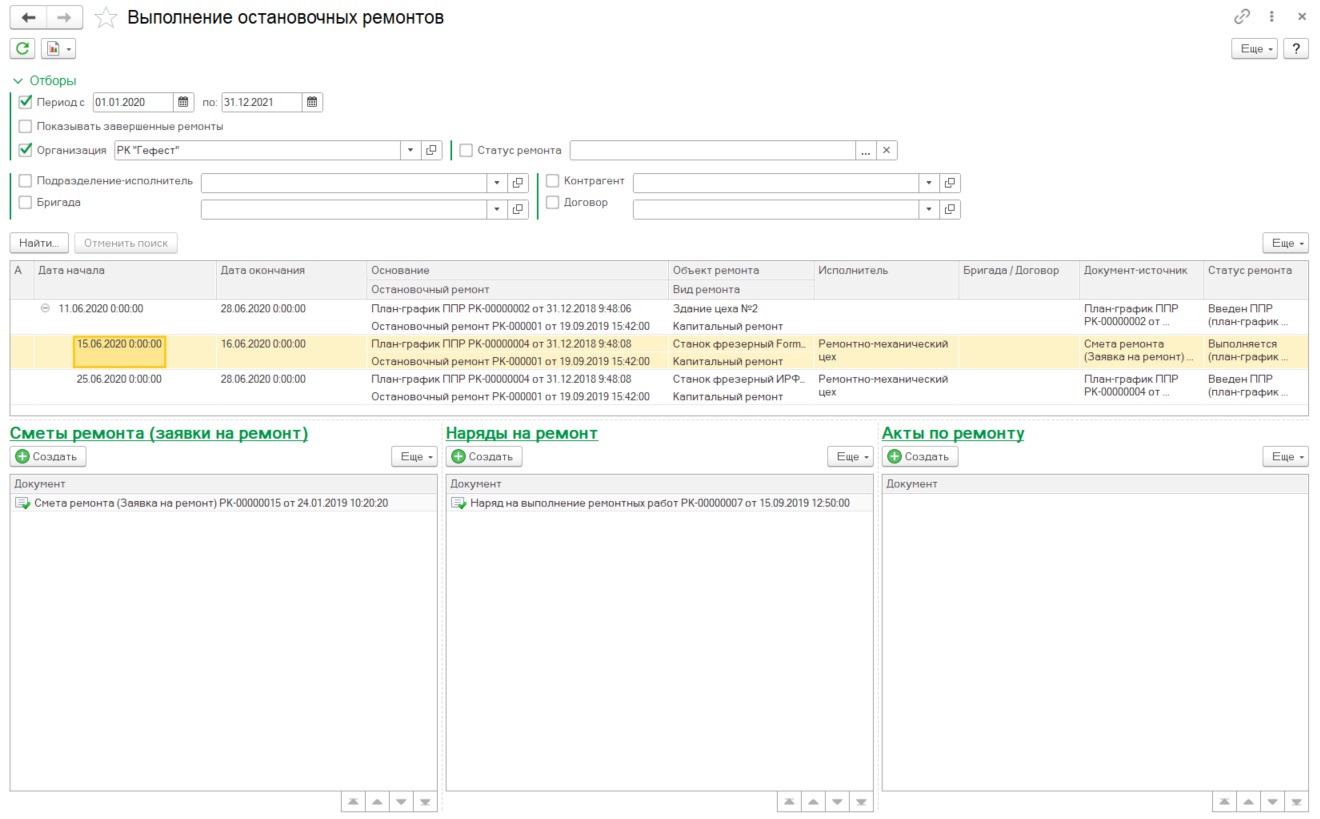Click the open icon next to Организация field
Screen dimensions: 1320x819
point(432,150)
